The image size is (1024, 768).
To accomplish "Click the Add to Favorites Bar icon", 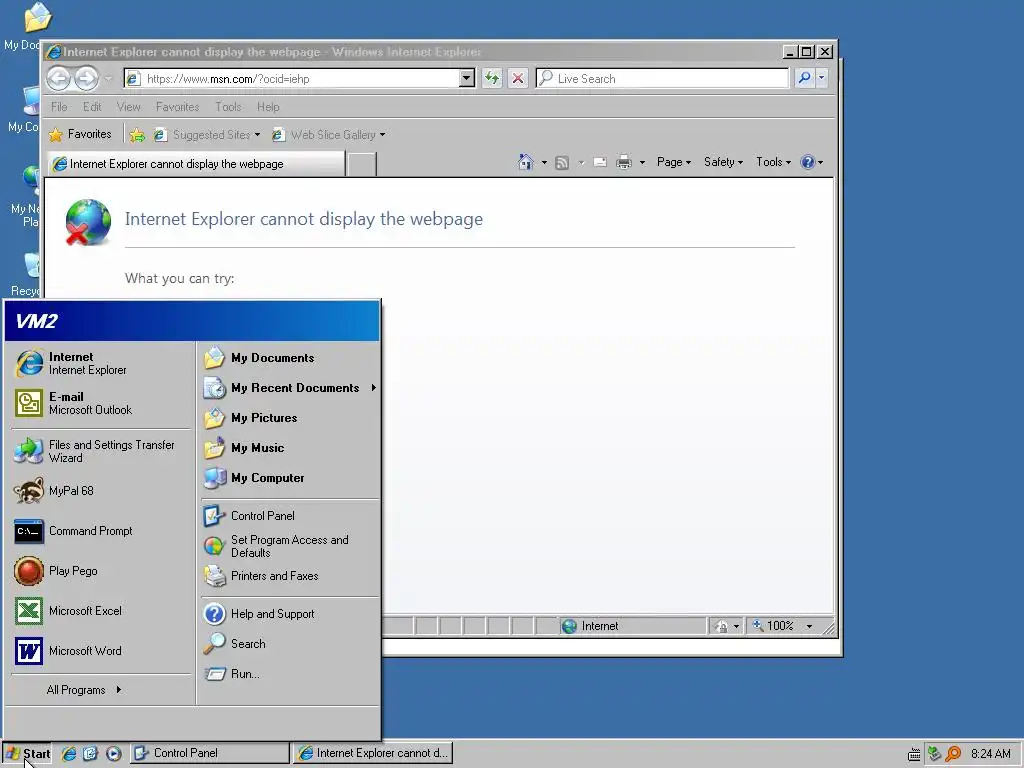I will [137, 135].
